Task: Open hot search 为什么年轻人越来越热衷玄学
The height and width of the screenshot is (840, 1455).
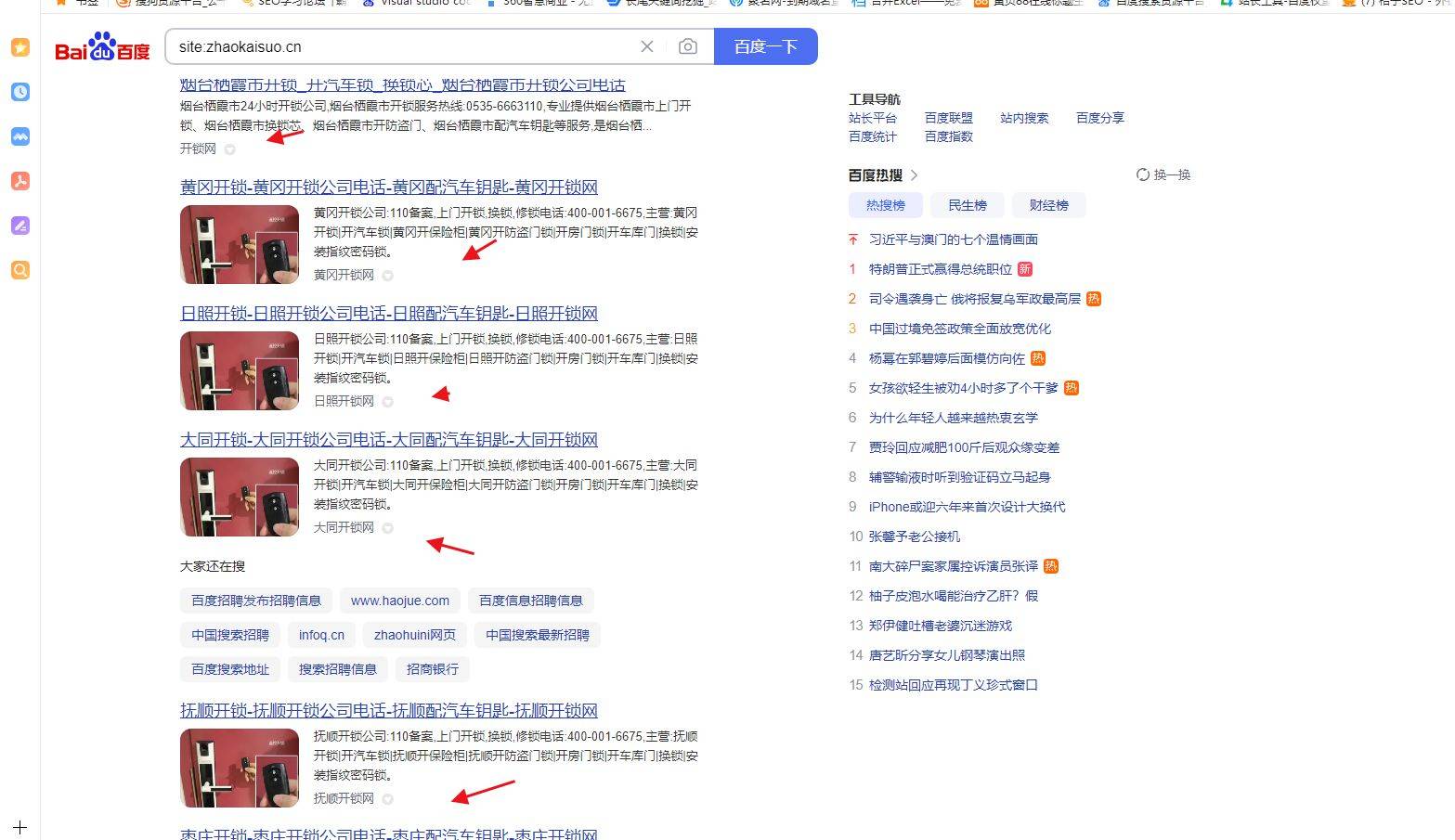Action: point(954,418)
